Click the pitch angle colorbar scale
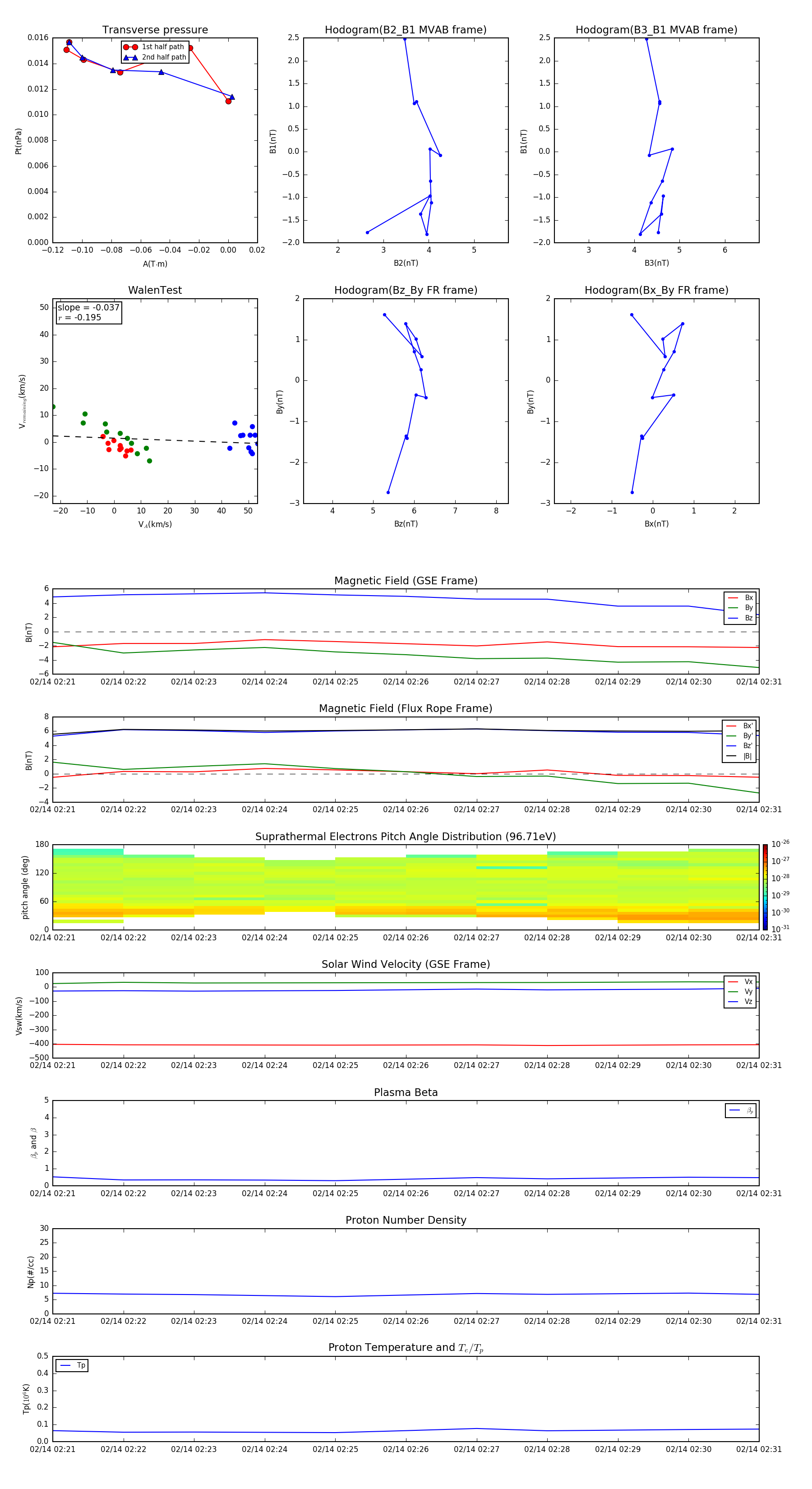 [765, 887]
